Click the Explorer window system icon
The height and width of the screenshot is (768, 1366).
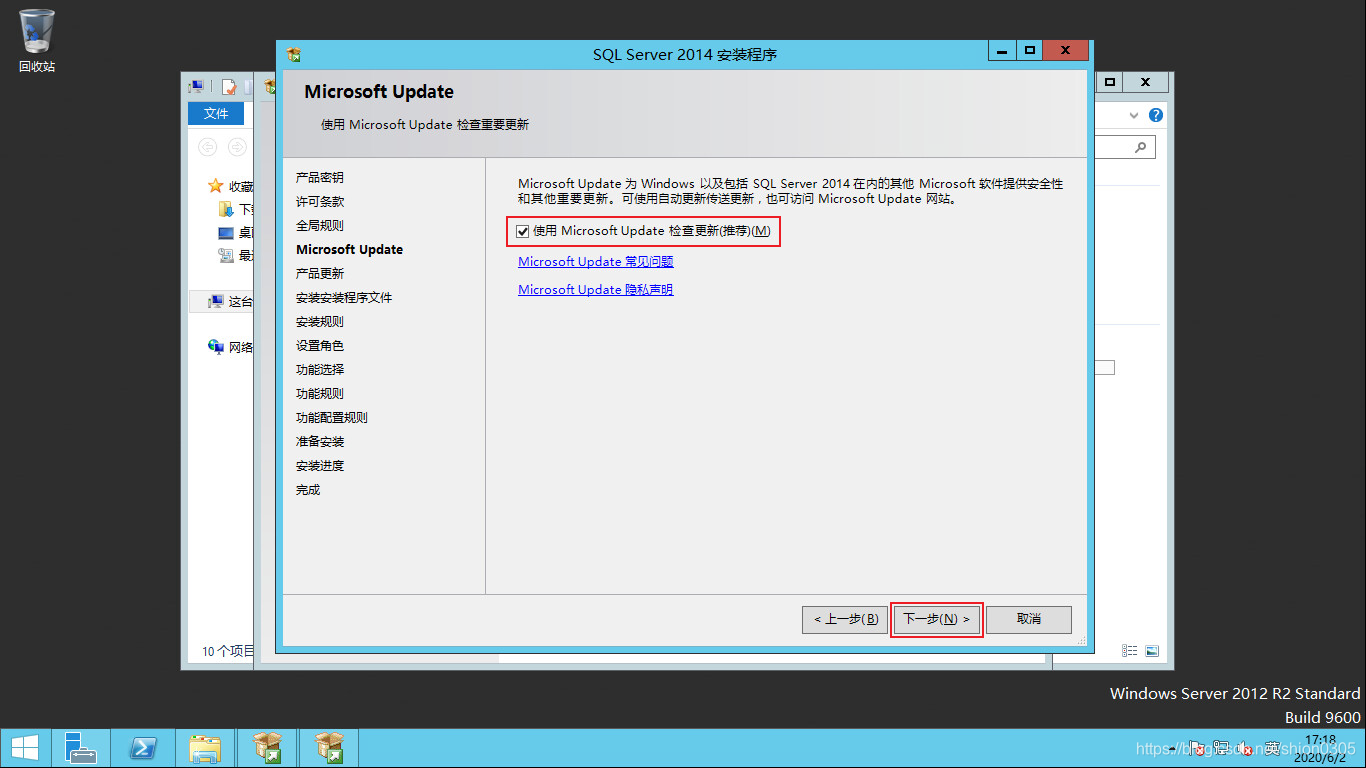pos(196,87)
